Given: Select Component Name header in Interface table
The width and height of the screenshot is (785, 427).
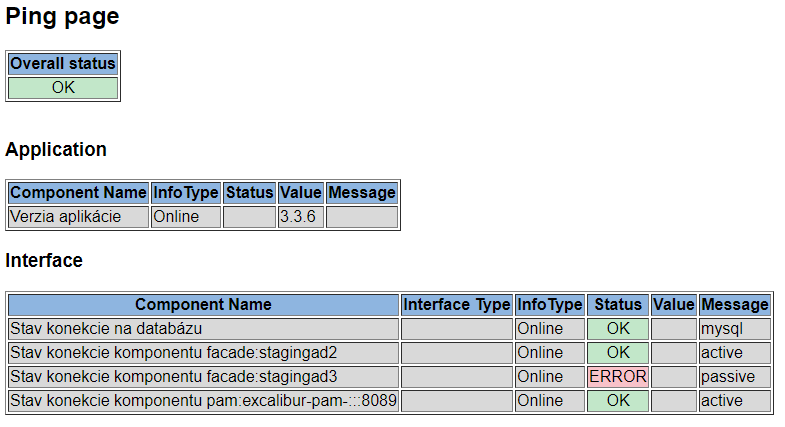Looking at the screenshot, I should click(x=203, y=305).
